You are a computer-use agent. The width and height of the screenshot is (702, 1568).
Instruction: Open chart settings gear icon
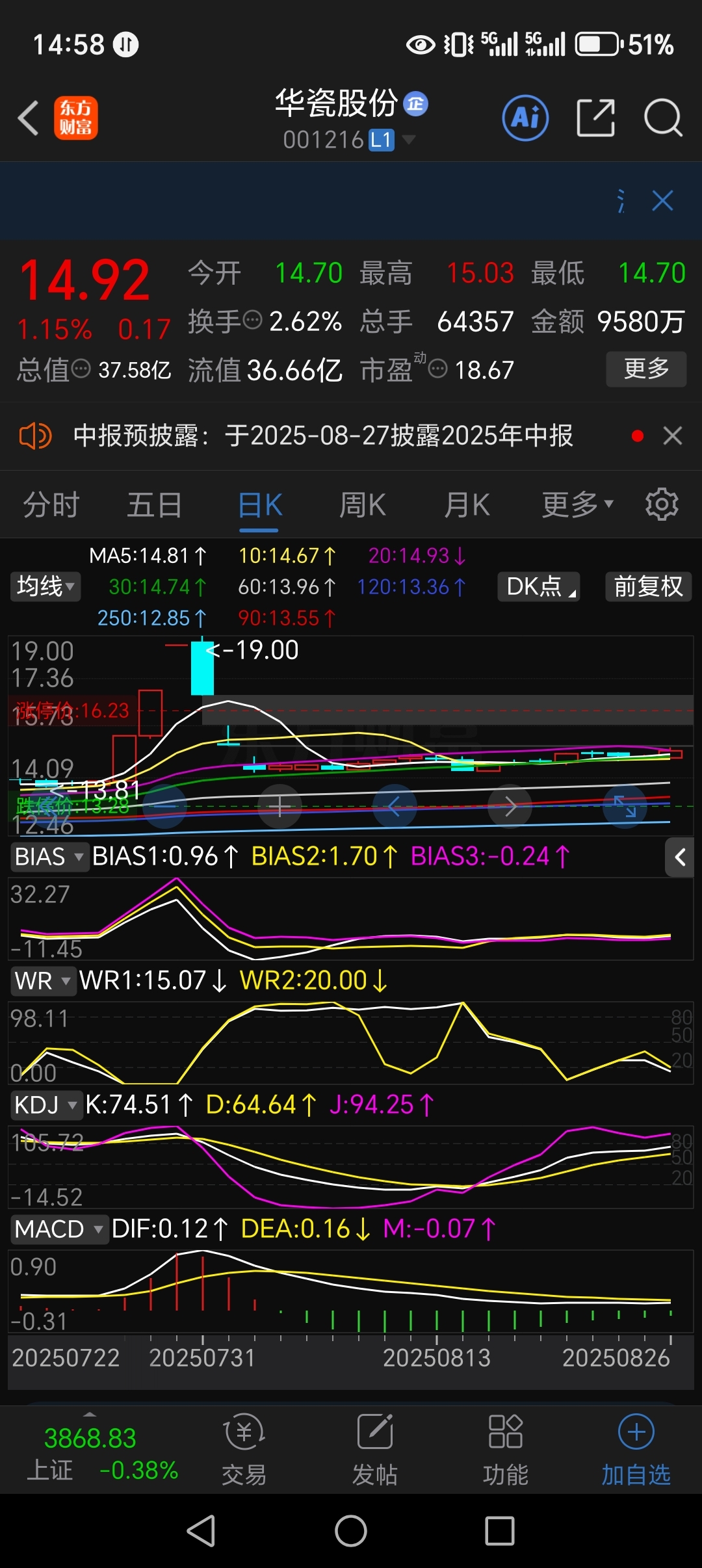[662, 504]
